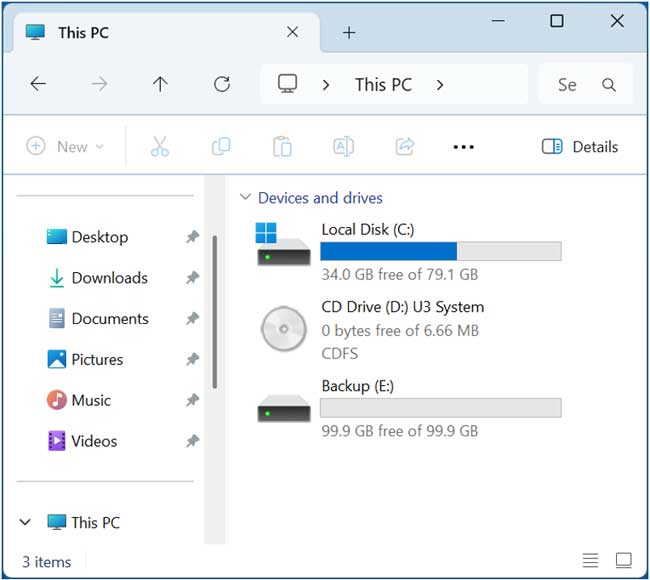
Task: Unpin Desktop using its pin icon
Action: coord(192,237)
